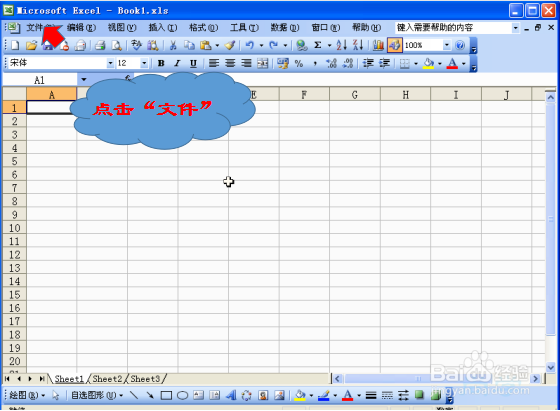Apply drawing toolbar Line Color brush

[324, 395]
